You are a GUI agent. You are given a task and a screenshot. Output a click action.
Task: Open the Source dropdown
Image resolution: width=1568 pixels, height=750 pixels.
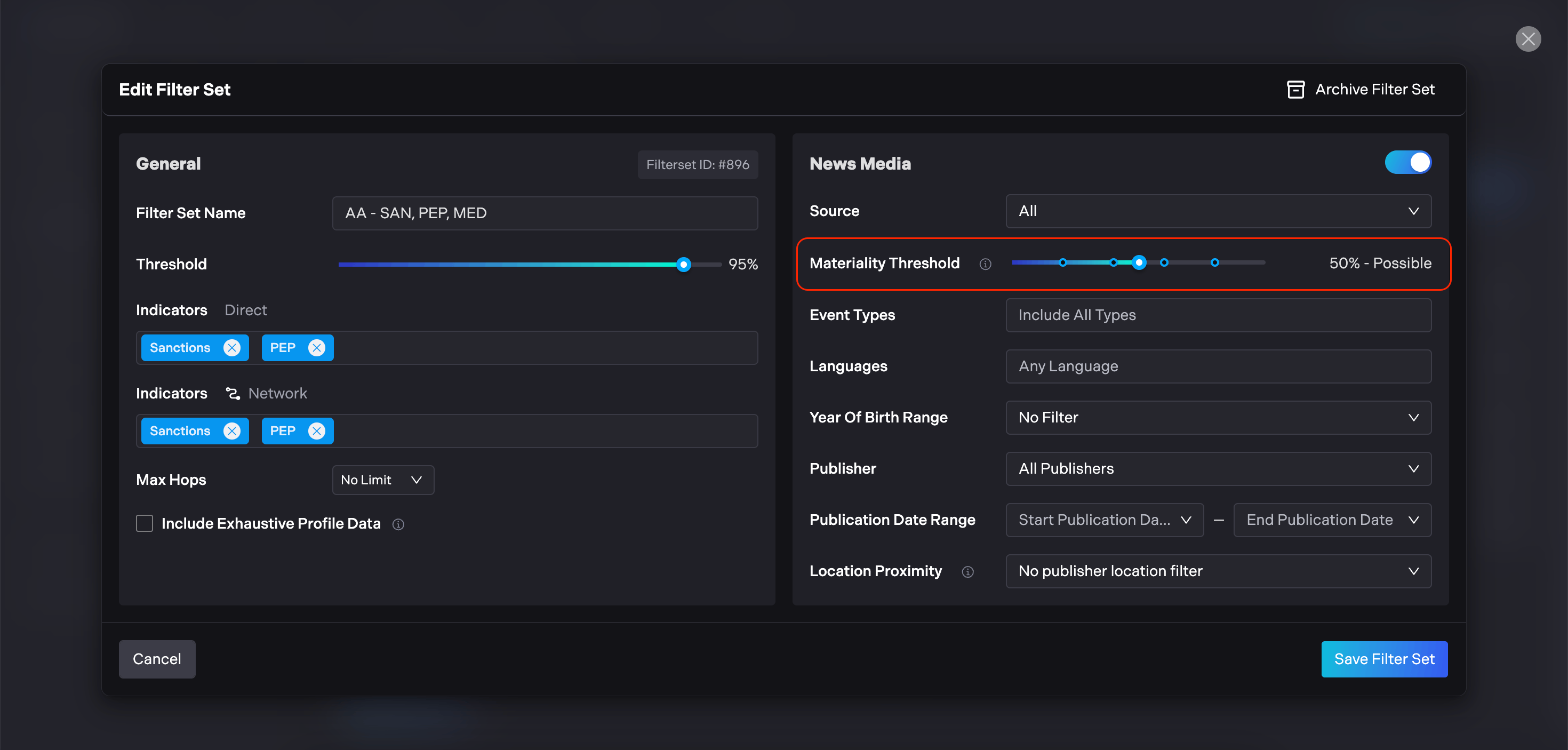pyautogui.click(x=1218, y=211)
